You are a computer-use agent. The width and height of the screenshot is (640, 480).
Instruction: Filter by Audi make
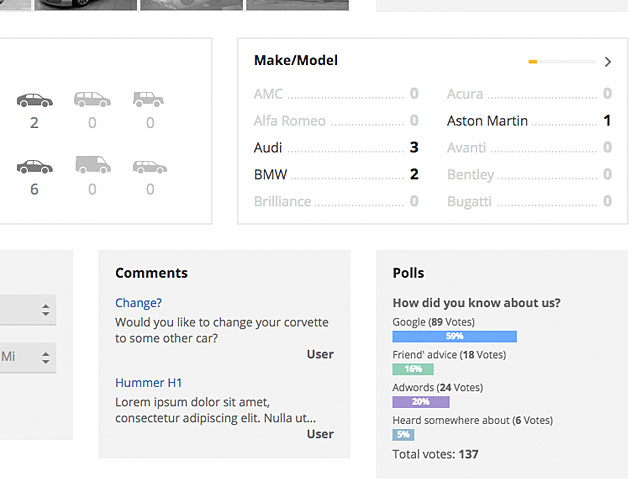click(336, 147)
